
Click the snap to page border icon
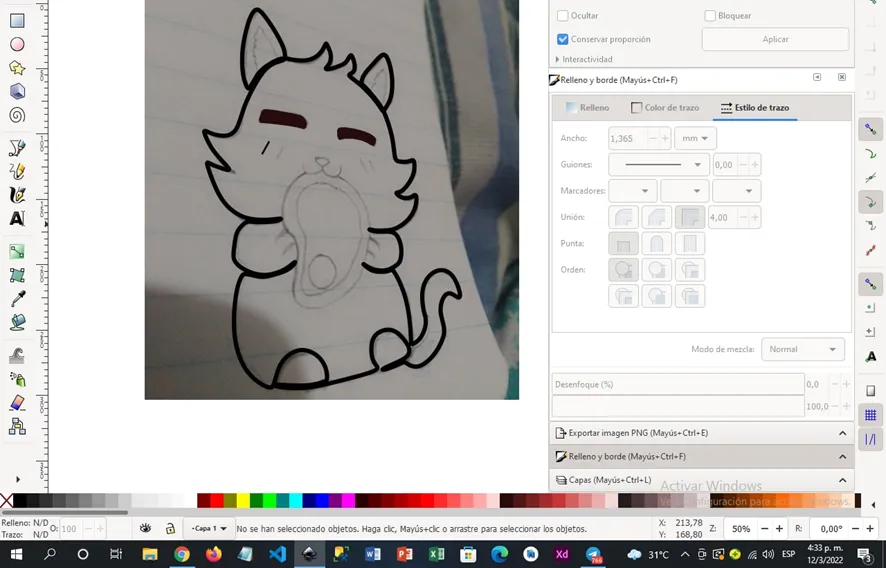click(871, 391)
